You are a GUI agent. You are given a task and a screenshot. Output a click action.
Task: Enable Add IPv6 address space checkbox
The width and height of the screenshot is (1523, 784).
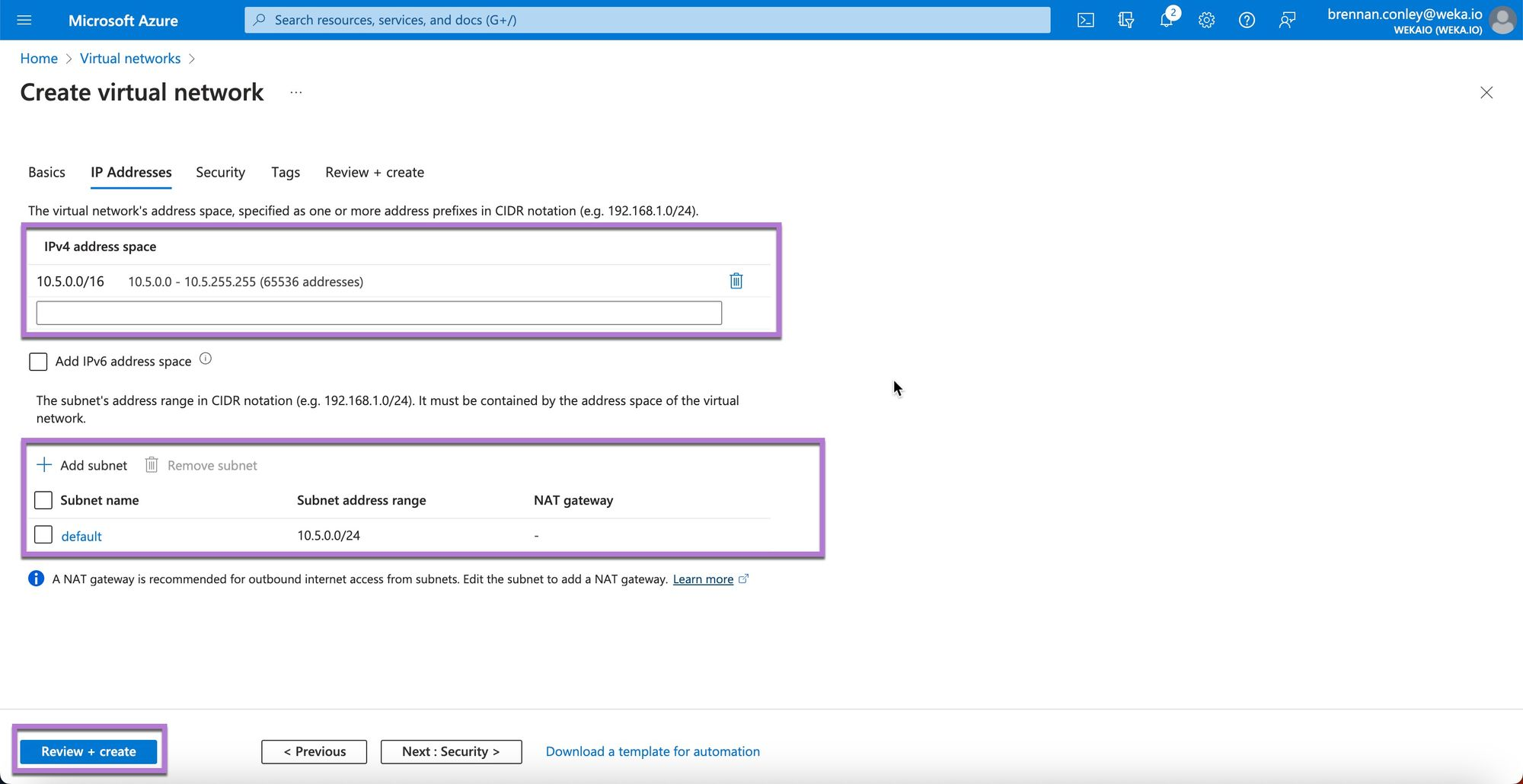(x=38, y=362)
